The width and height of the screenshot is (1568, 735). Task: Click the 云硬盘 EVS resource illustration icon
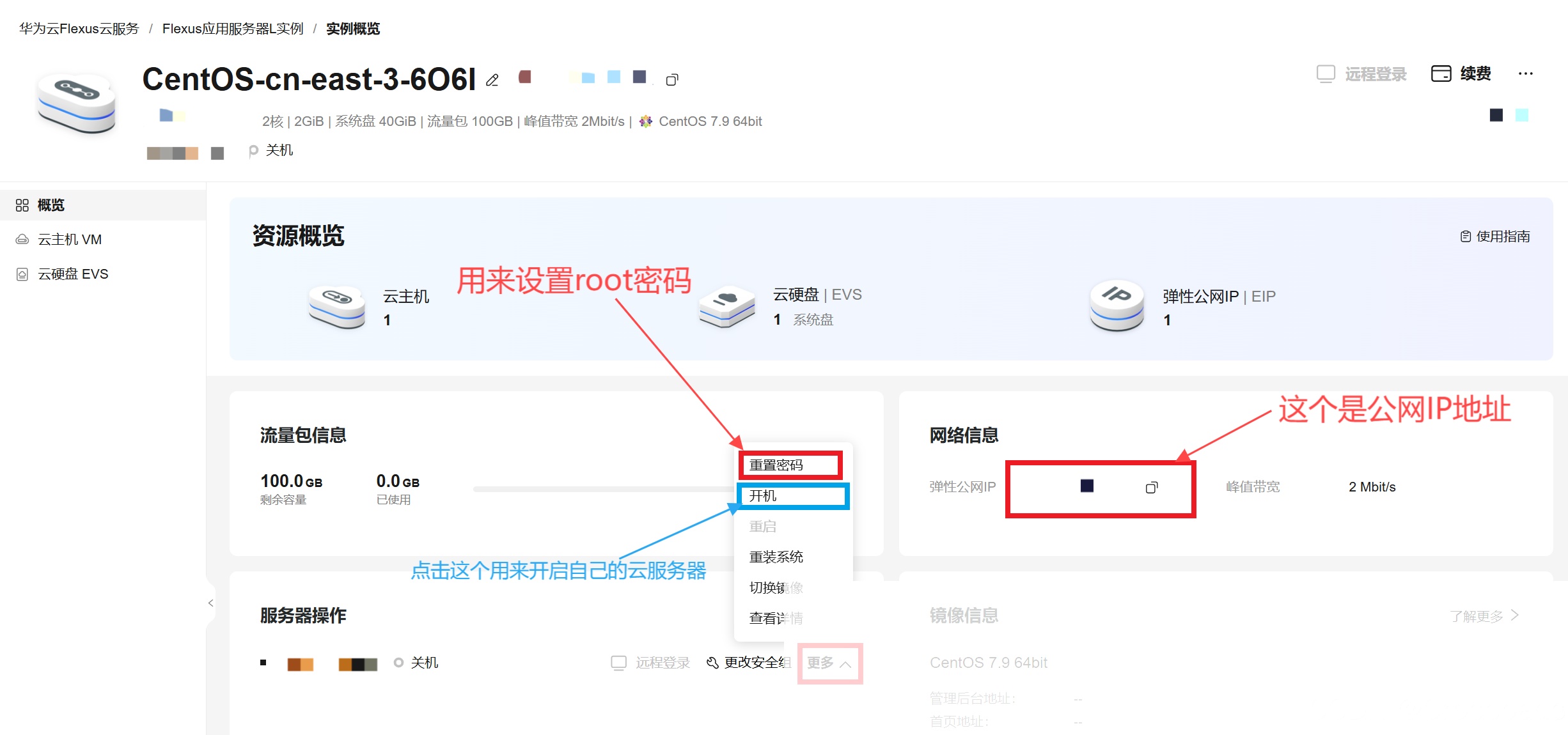[726, 307]
